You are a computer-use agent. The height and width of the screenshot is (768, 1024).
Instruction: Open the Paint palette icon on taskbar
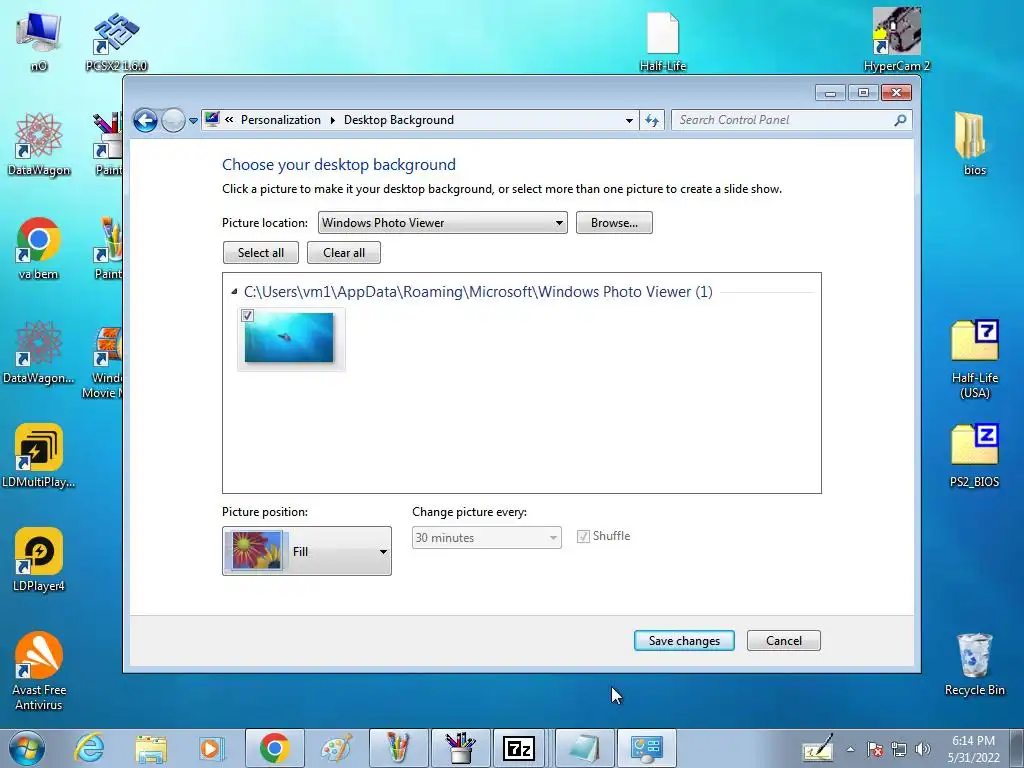point(336,748)
